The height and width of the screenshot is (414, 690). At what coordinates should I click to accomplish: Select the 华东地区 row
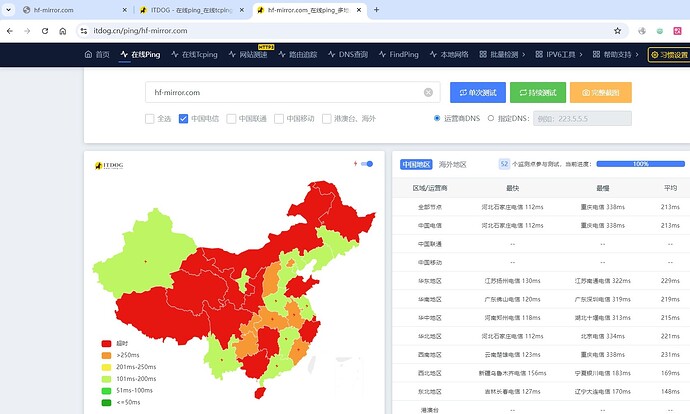pyautogui.click(x=541, y=281)
